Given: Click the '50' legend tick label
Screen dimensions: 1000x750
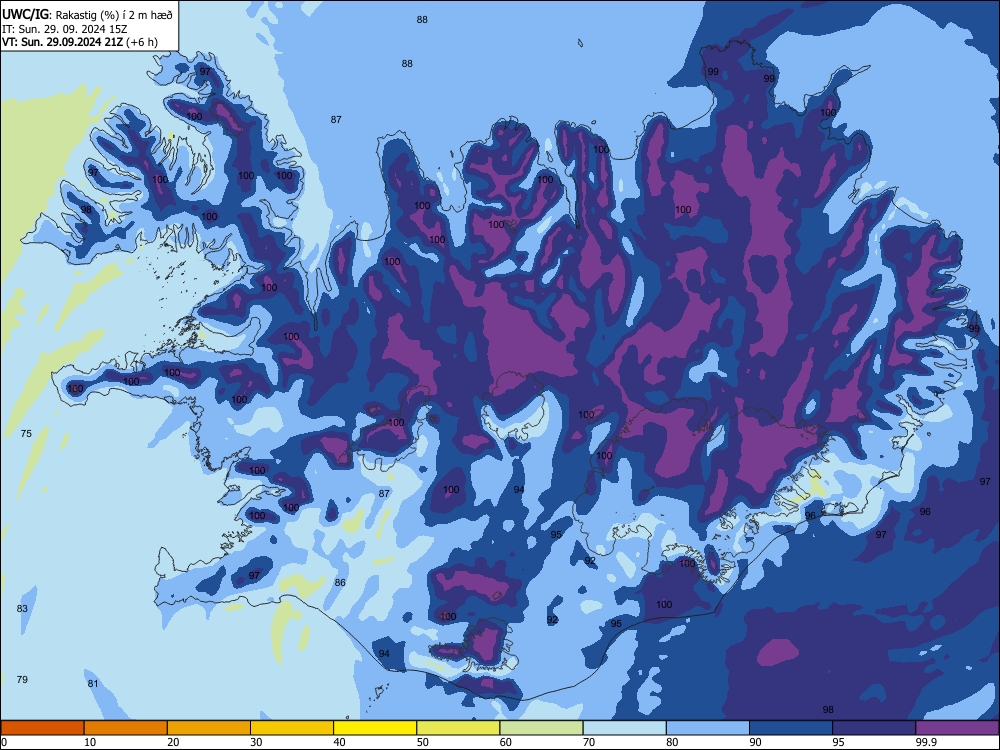Looking at the screenshot, I should point(423,742).
